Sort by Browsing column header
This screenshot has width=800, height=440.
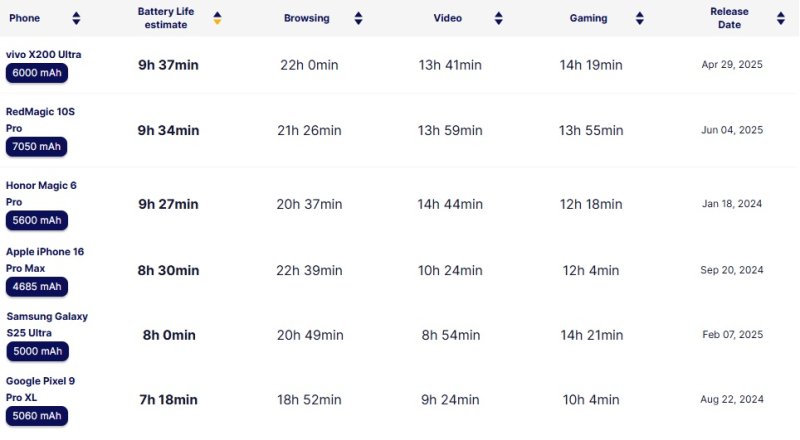click(x=306, y=18)
